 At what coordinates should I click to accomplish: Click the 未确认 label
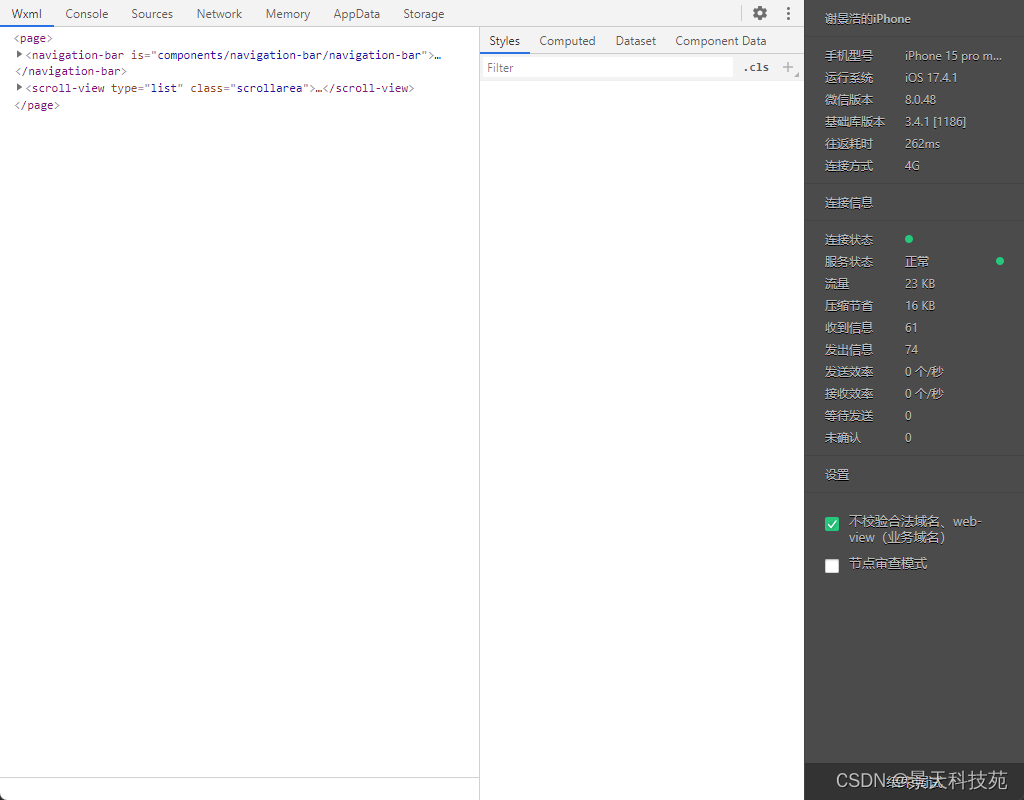842,438
